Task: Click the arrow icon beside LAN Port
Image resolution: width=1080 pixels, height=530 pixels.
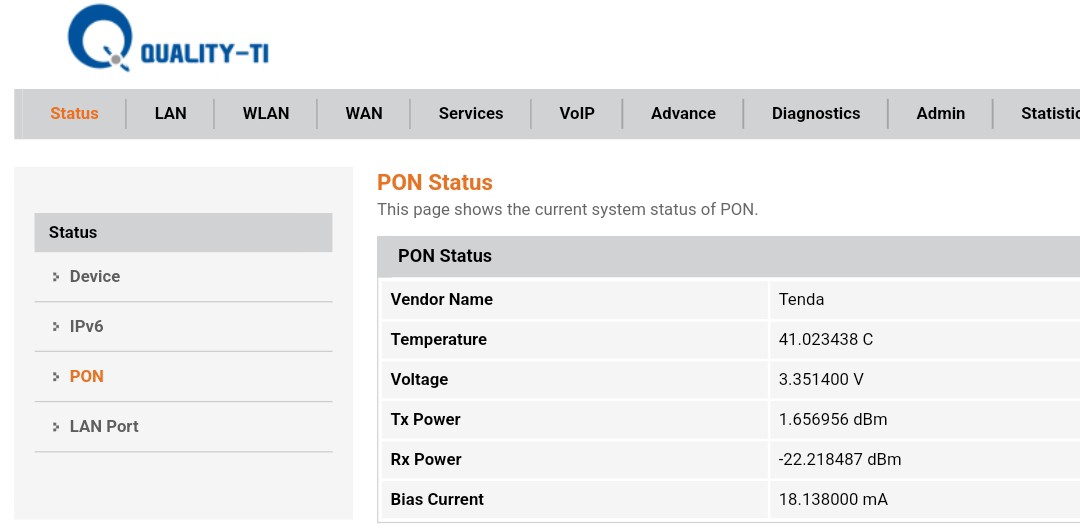Action: (56, 427)
